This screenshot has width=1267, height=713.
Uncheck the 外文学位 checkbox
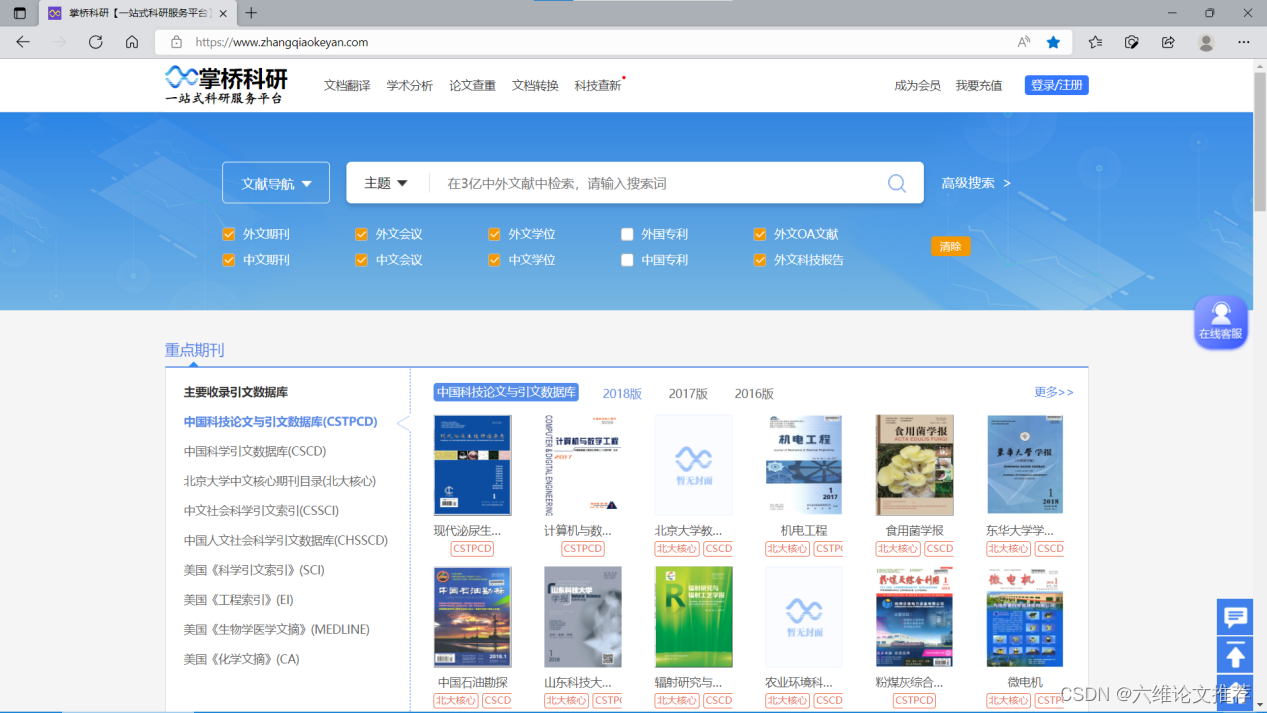point(494,234)
